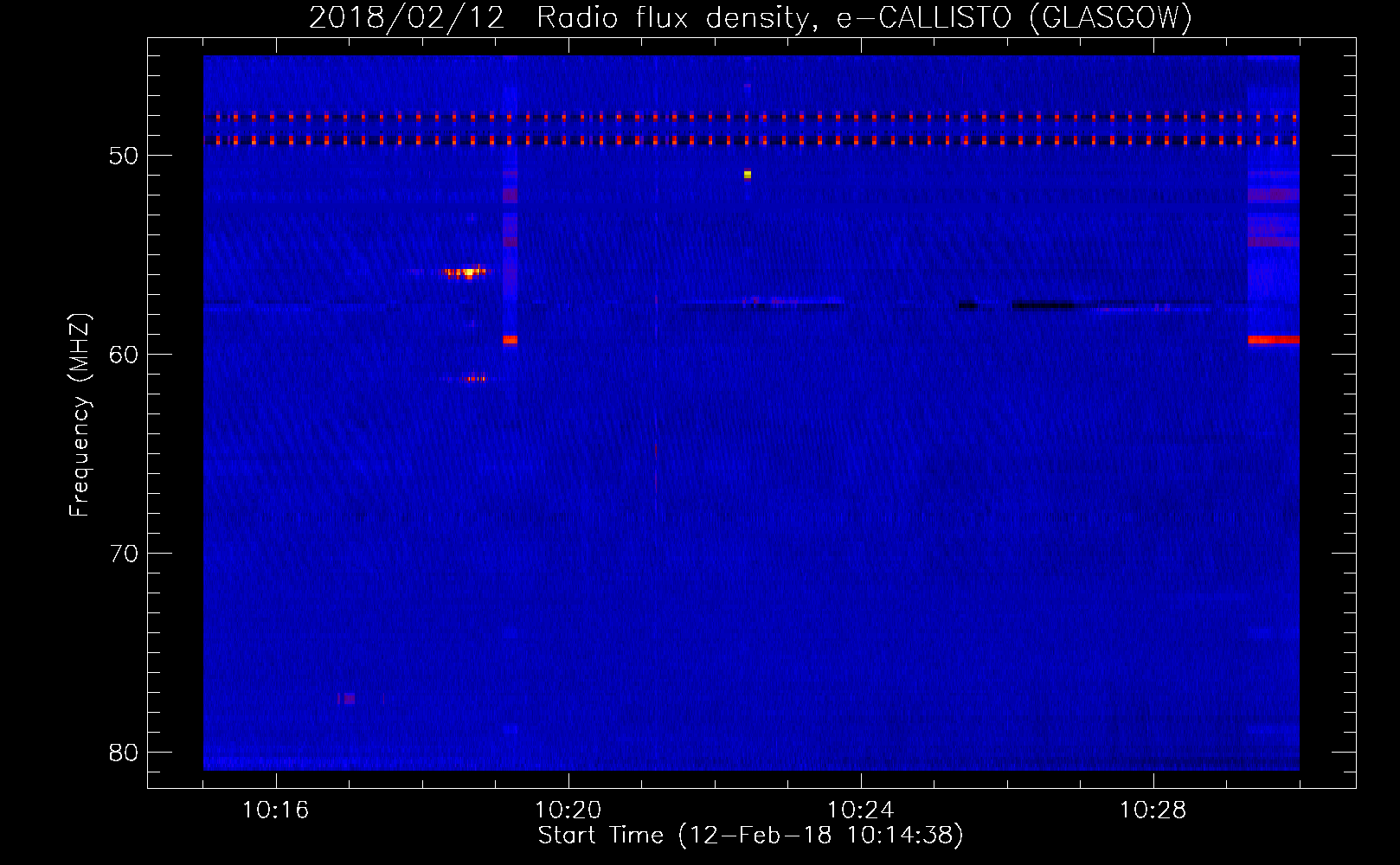1400x865 pixels.
Task: Click the 'Start Time (12-Feb-18 10:14:38)' label
Action: (x=750, y=835)
